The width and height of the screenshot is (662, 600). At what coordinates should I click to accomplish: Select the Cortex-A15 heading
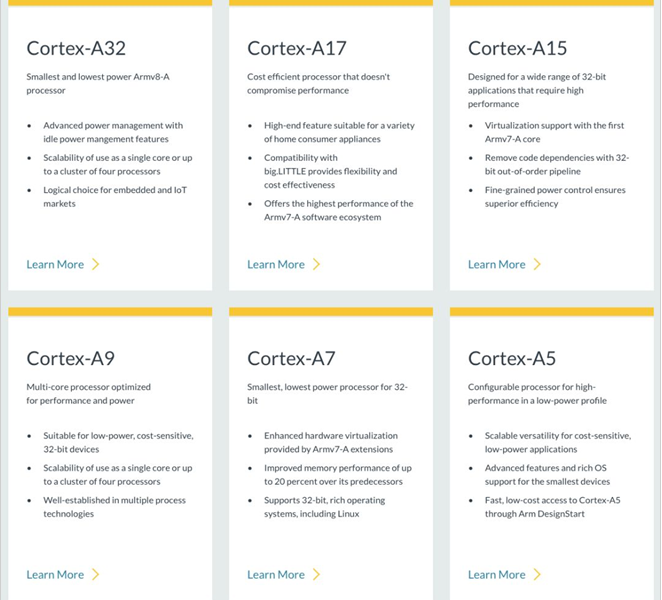click(x=518, y=48)
